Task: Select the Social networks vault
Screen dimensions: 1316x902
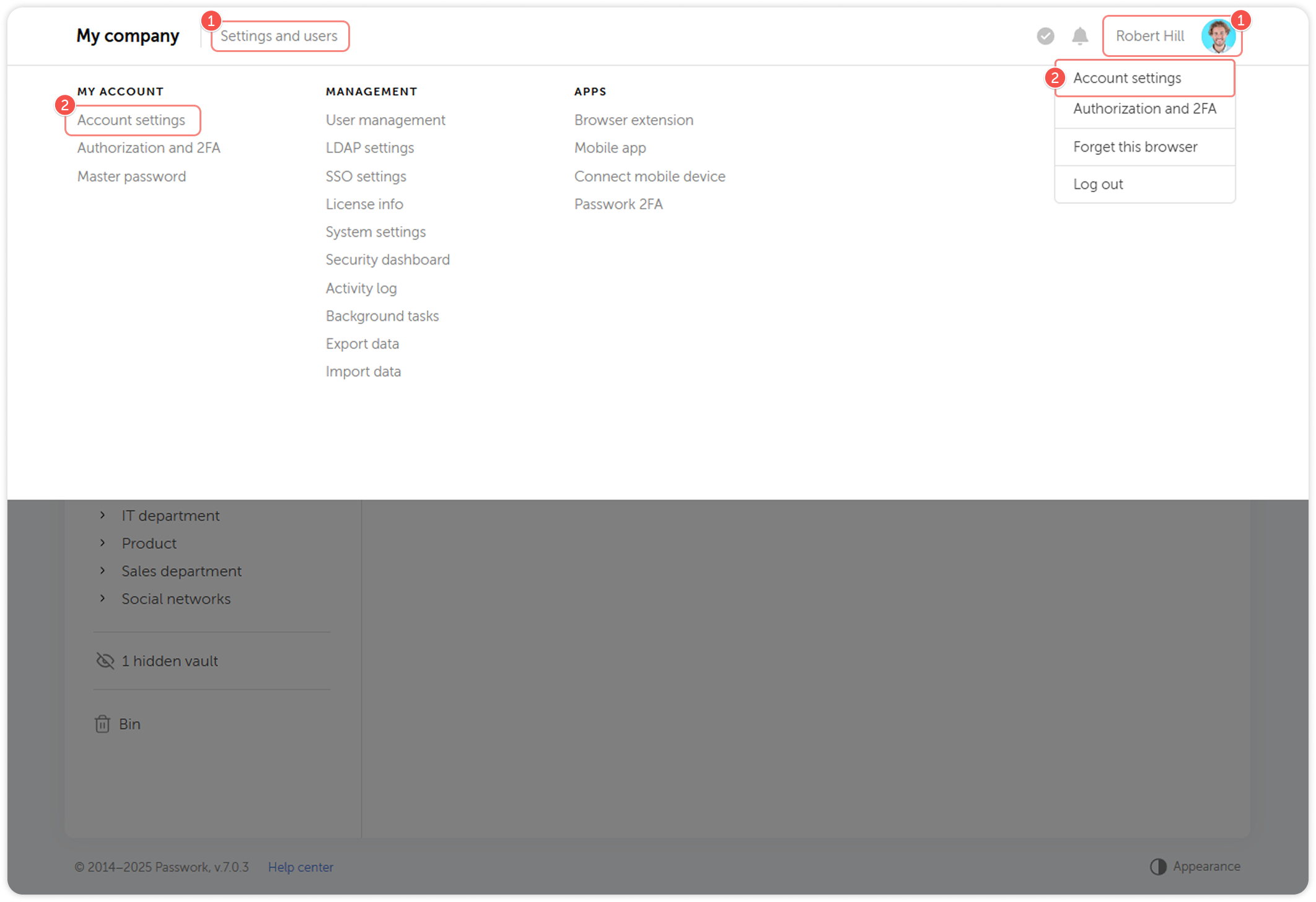Action: pyautogui.click(x=176, y=599)
